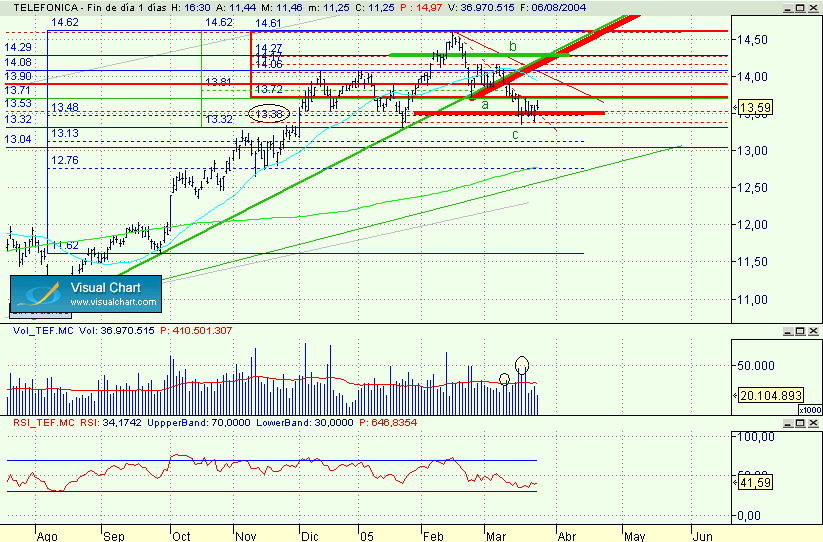Minimize the RSI_TEF.MC indicator panel

coord(788,423)
